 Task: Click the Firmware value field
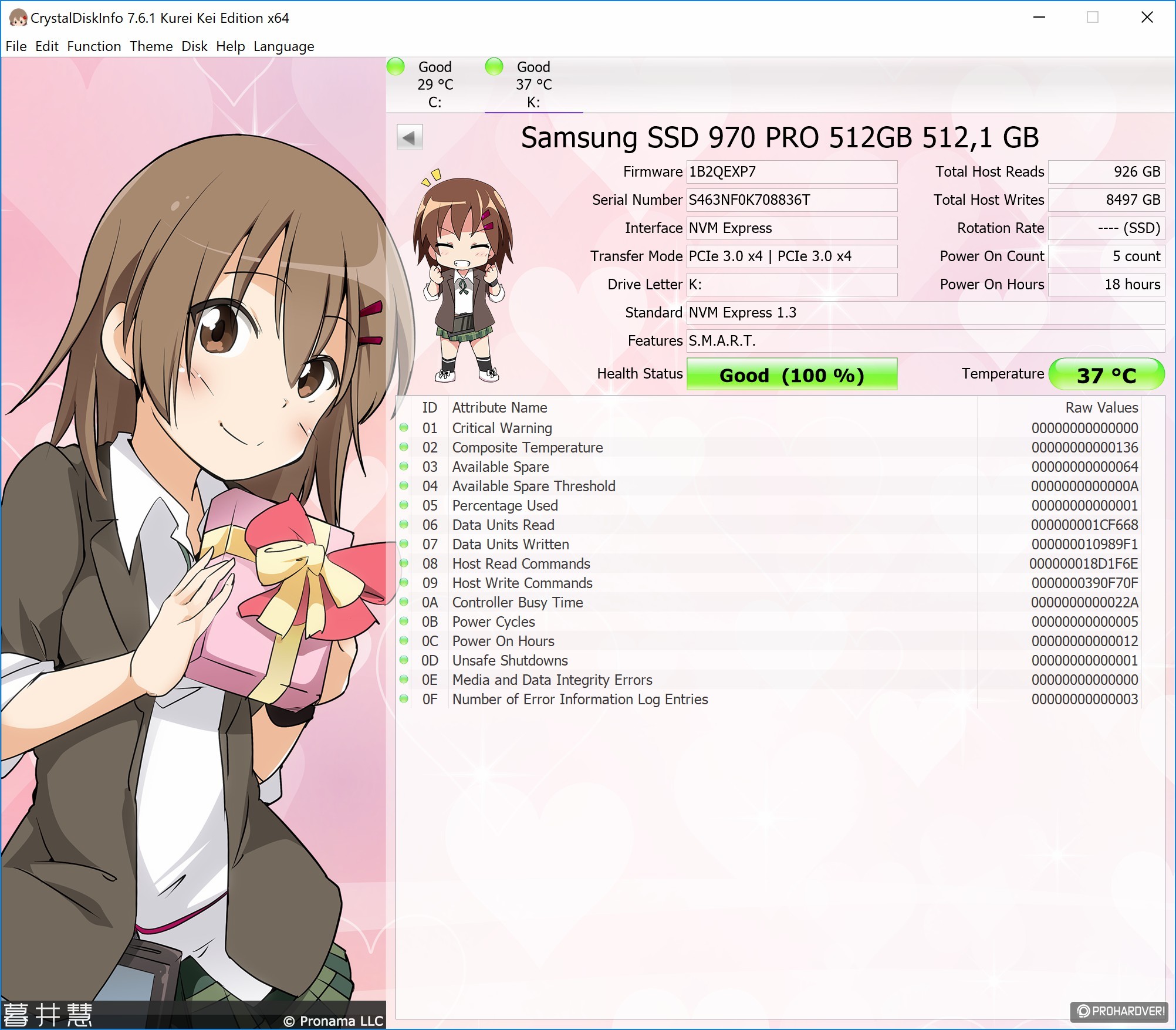click(792, 172)
